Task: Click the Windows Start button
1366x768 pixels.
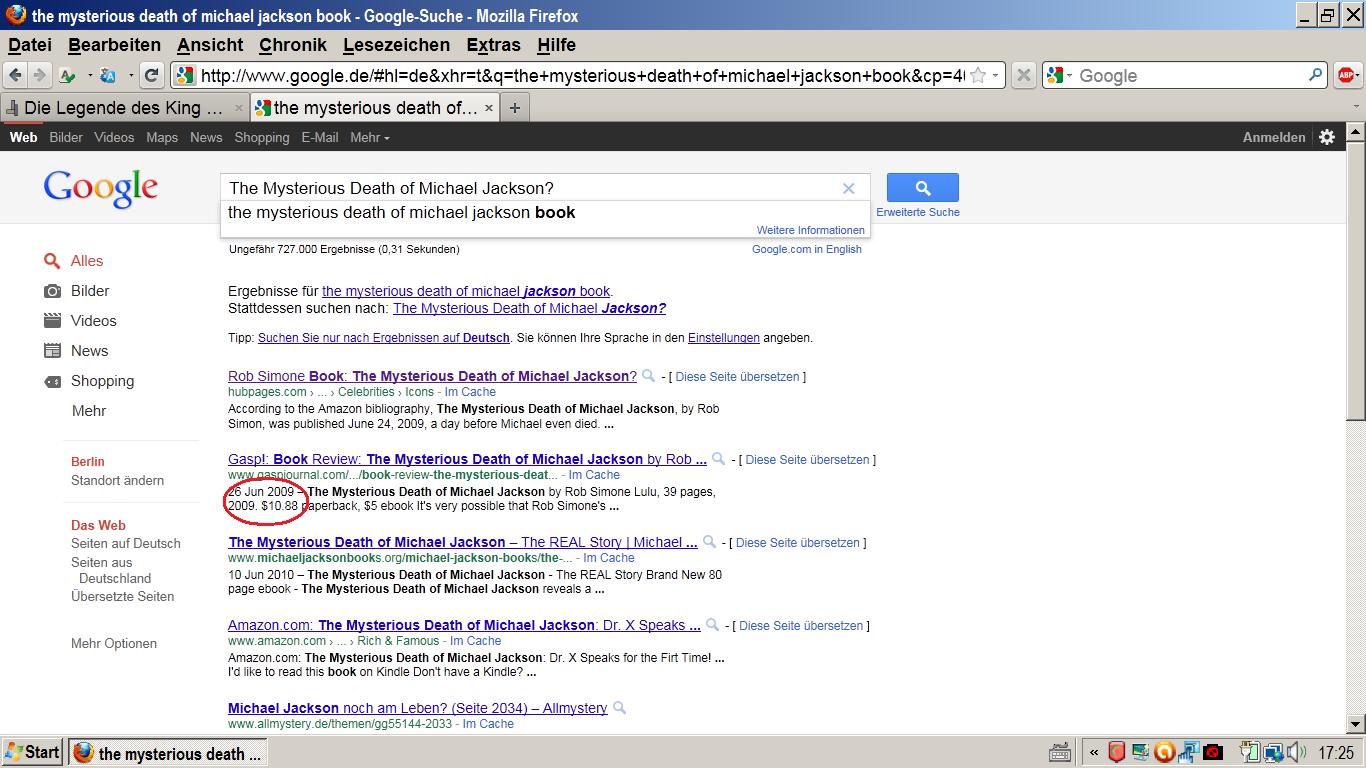Action: point(33,752)
